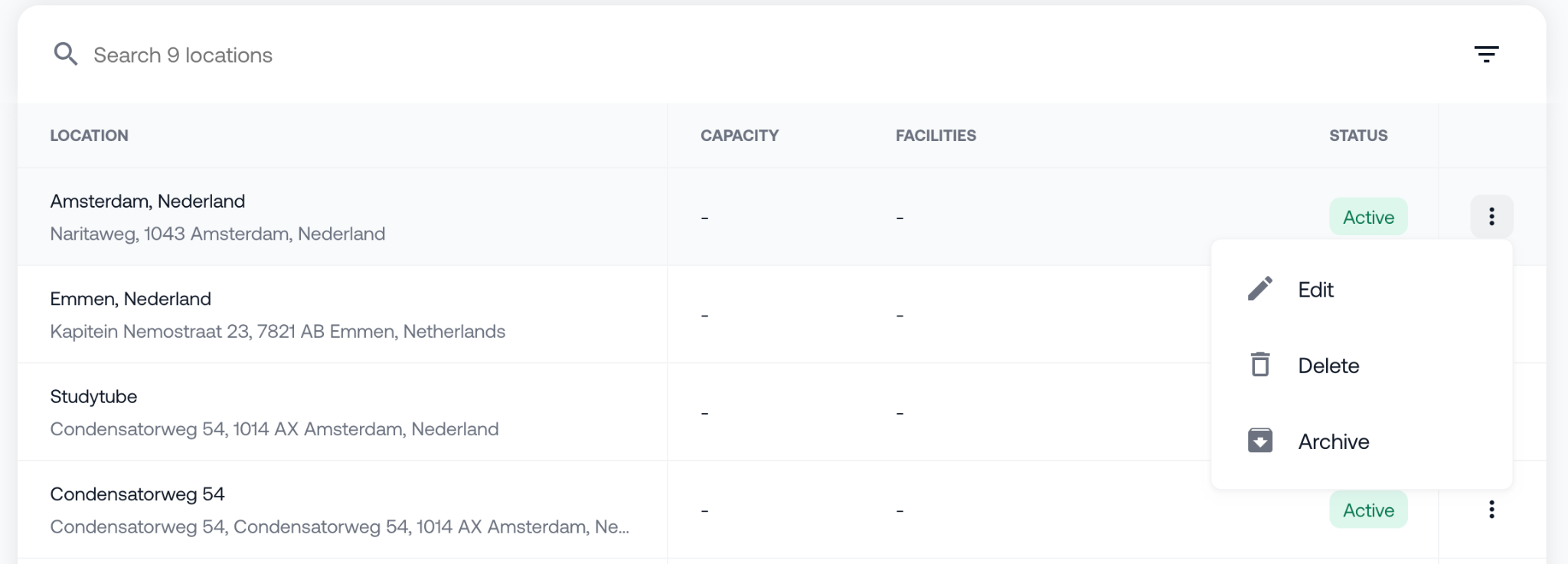Screen dimensions: 1568x564
Task: Close the Amsterdam row three-dot menu
Action: 1491,217
